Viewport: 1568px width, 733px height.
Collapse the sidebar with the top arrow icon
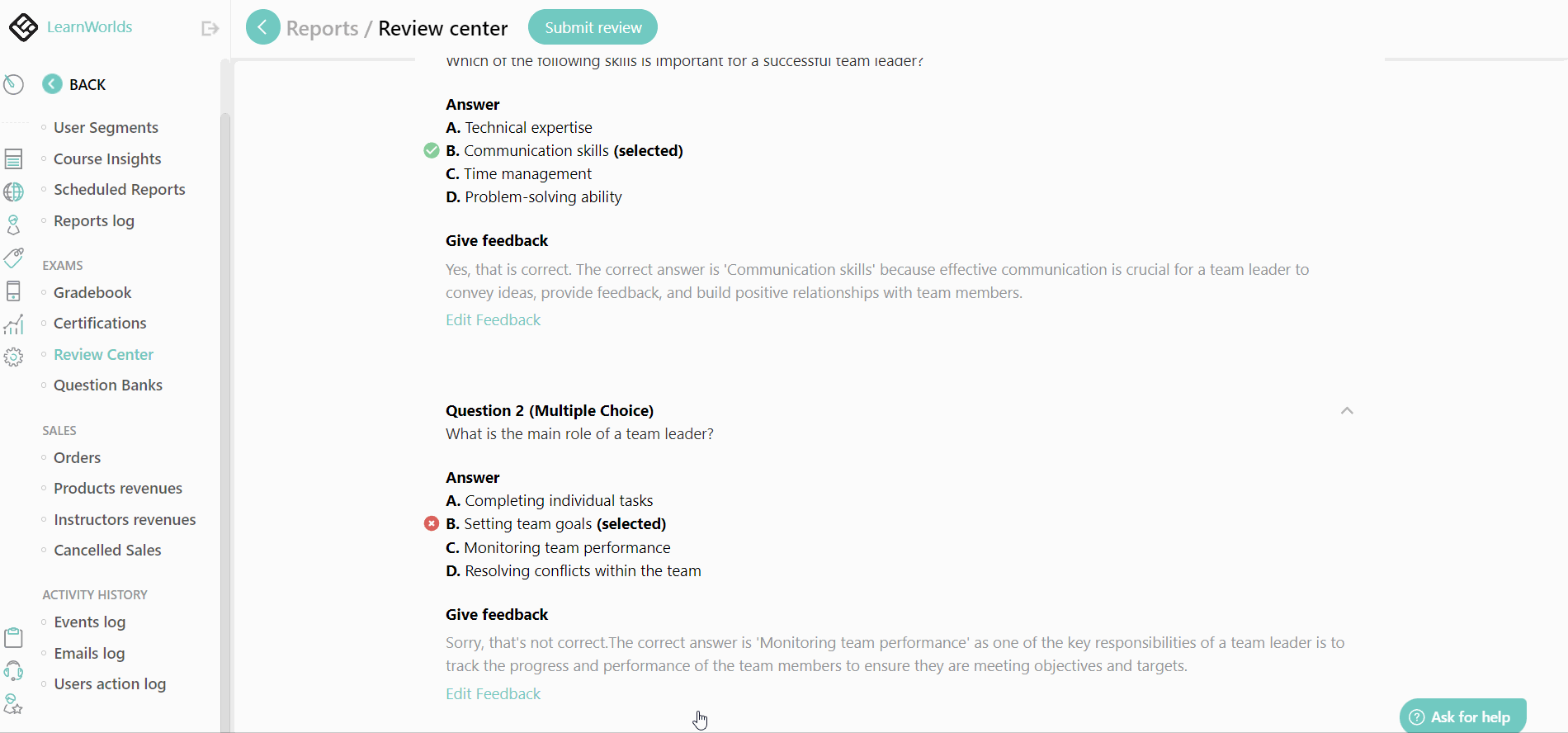click(210, 29)
